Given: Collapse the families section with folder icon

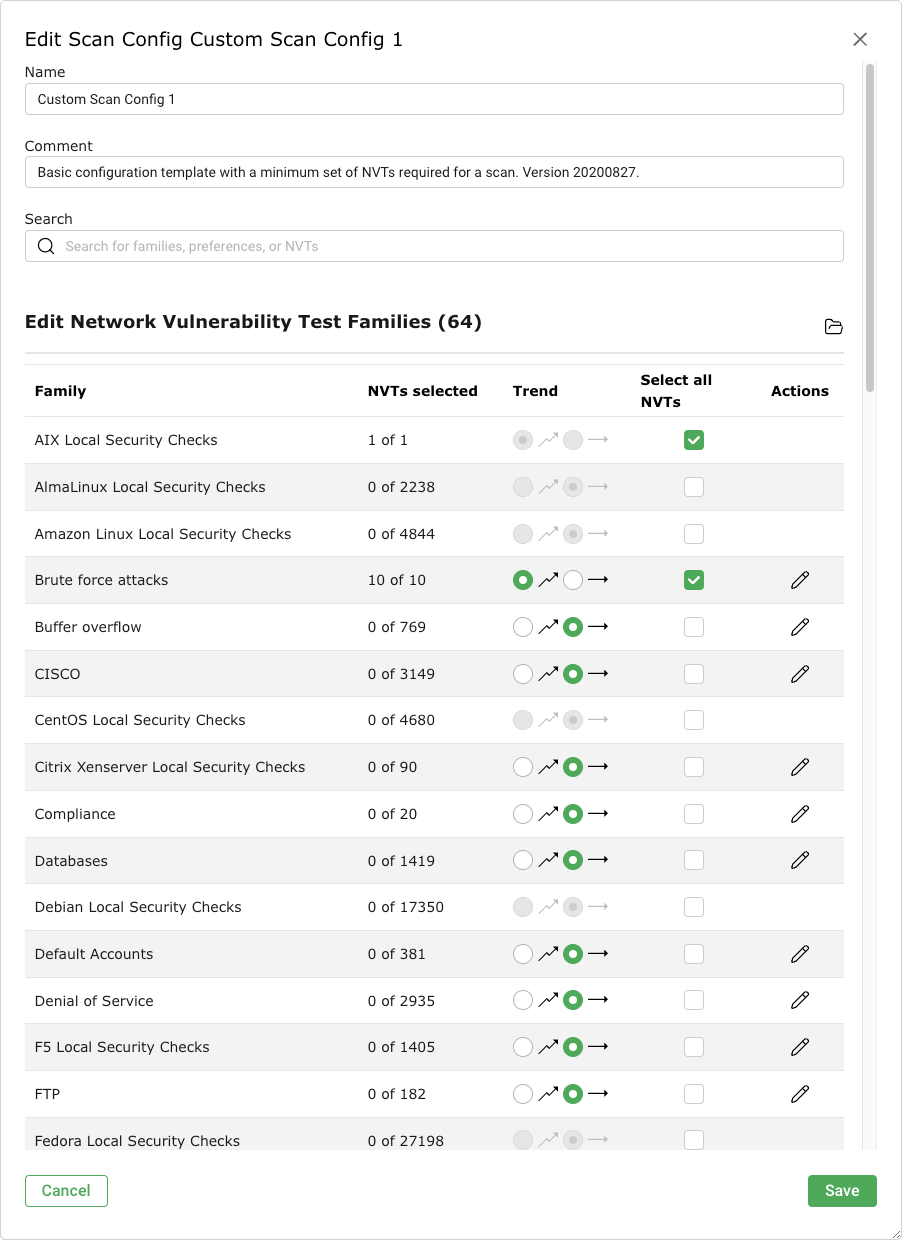Looking at the screenshot, I should (833, 327).
